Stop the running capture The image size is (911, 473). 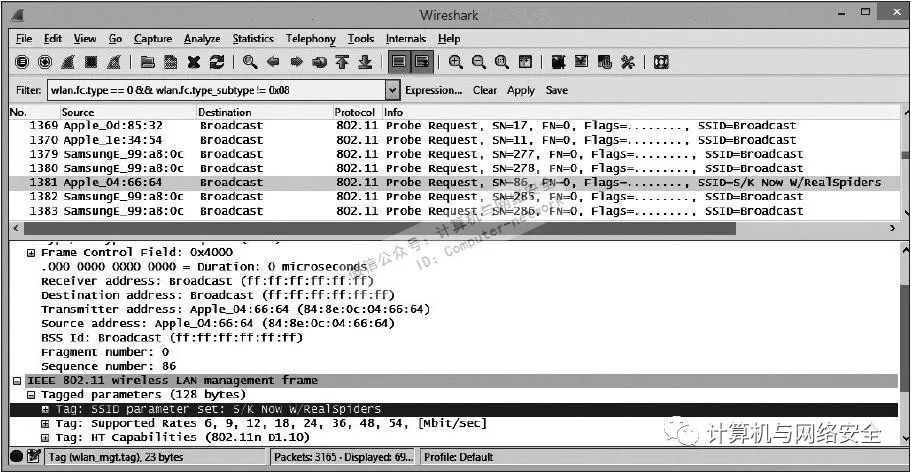(91, 62)
